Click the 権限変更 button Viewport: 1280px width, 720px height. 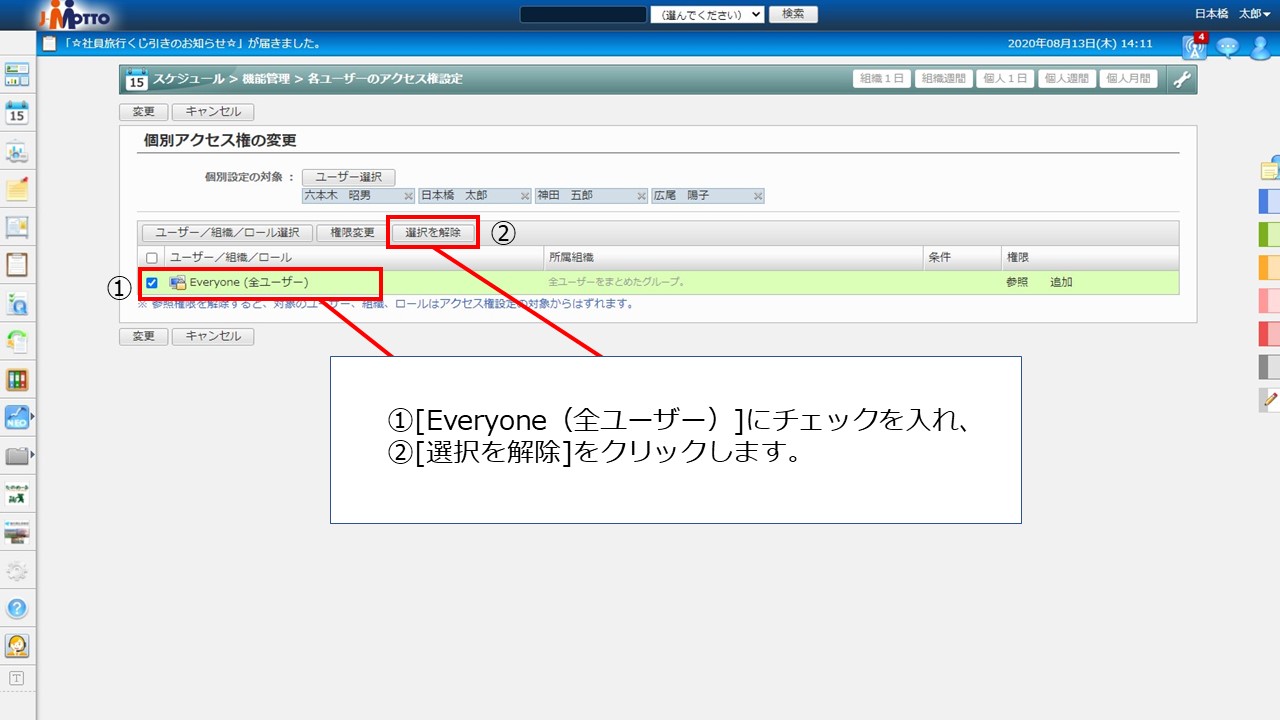352,233
